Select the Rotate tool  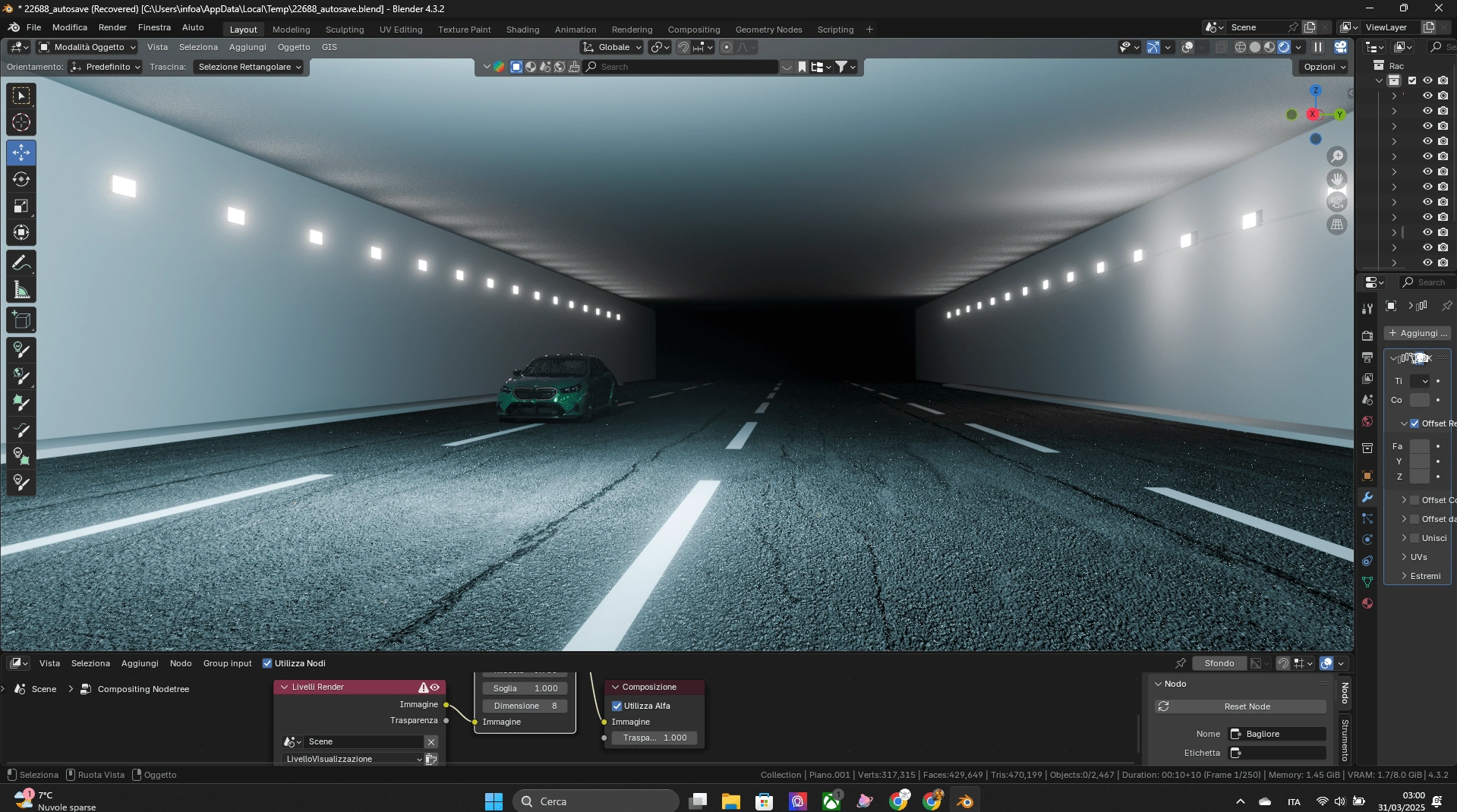click(21, 180)
